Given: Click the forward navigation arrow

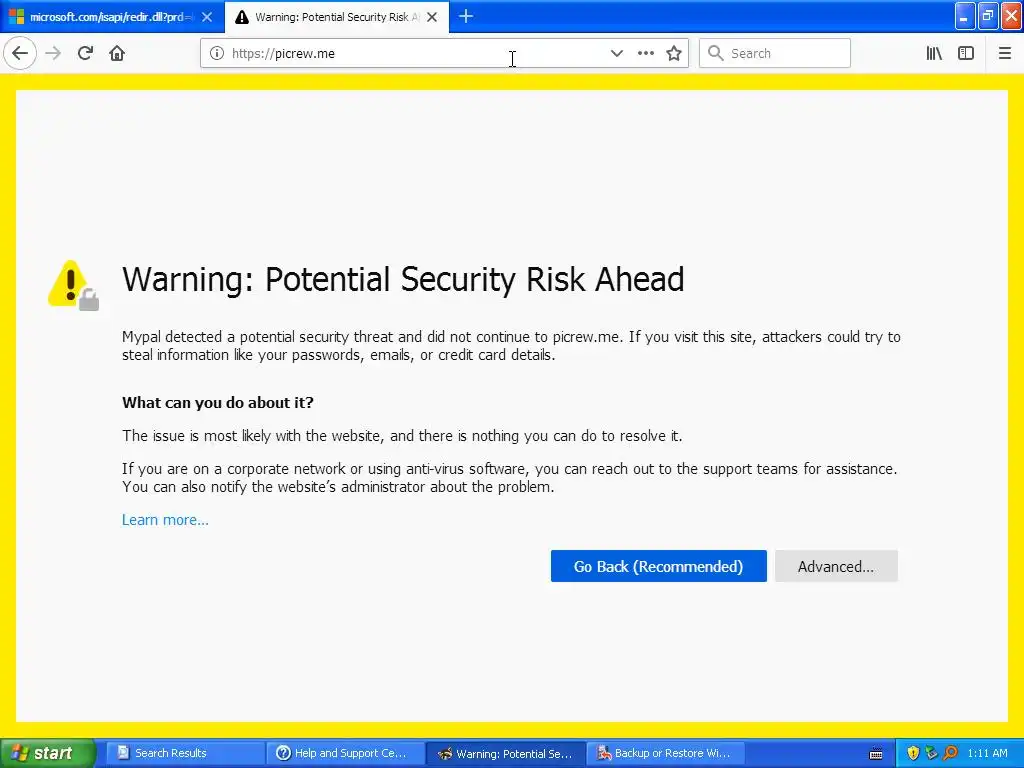Looking at the screenshot, I should click(53, 53).
